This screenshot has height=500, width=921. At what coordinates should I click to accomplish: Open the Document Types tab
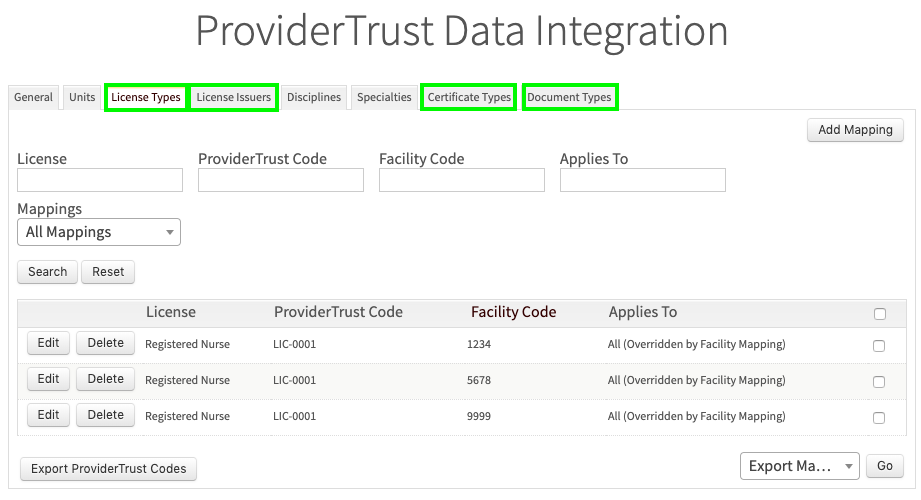569,98
